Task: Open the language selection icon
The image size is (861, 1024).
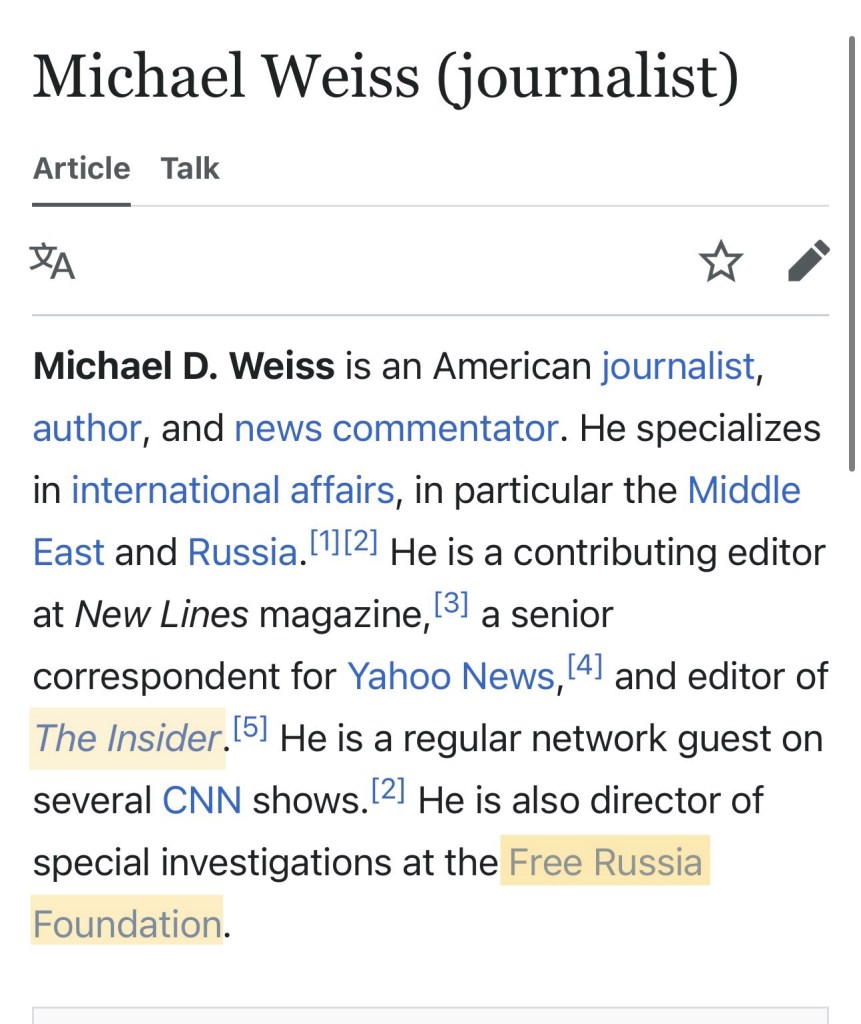Action: pos(53,262)
